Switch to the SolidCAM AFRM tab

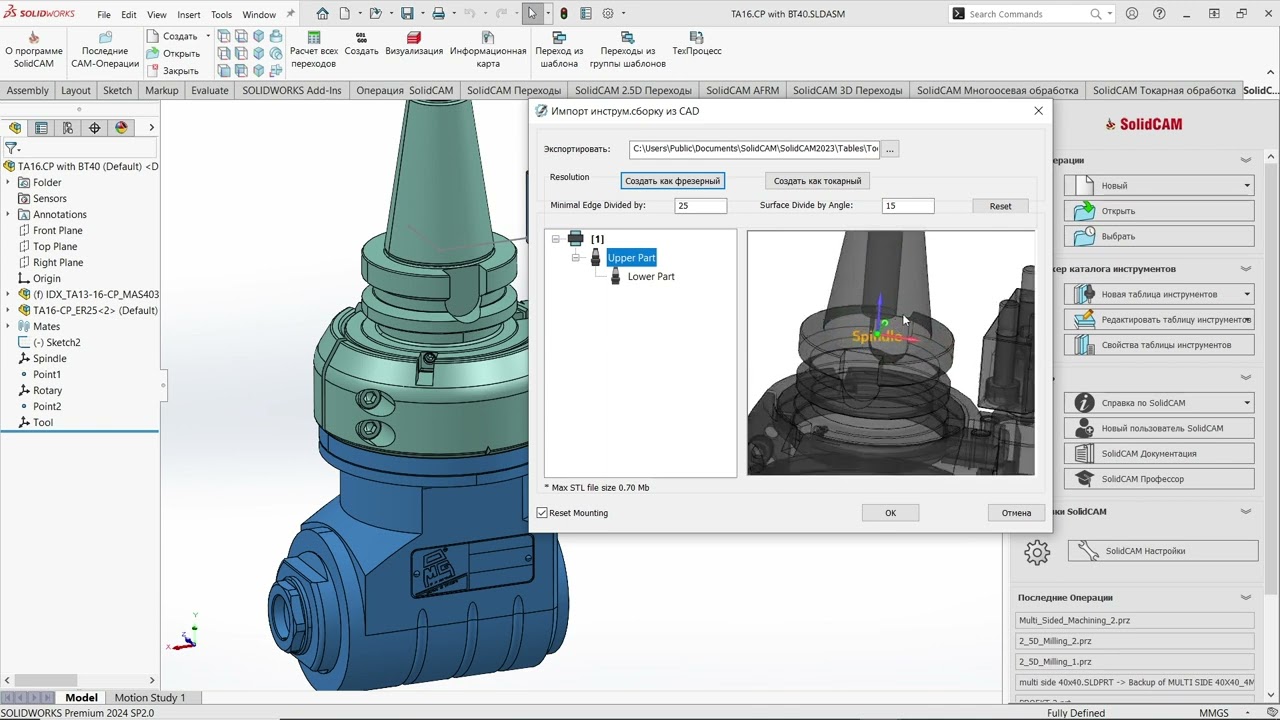pos(743,90)
